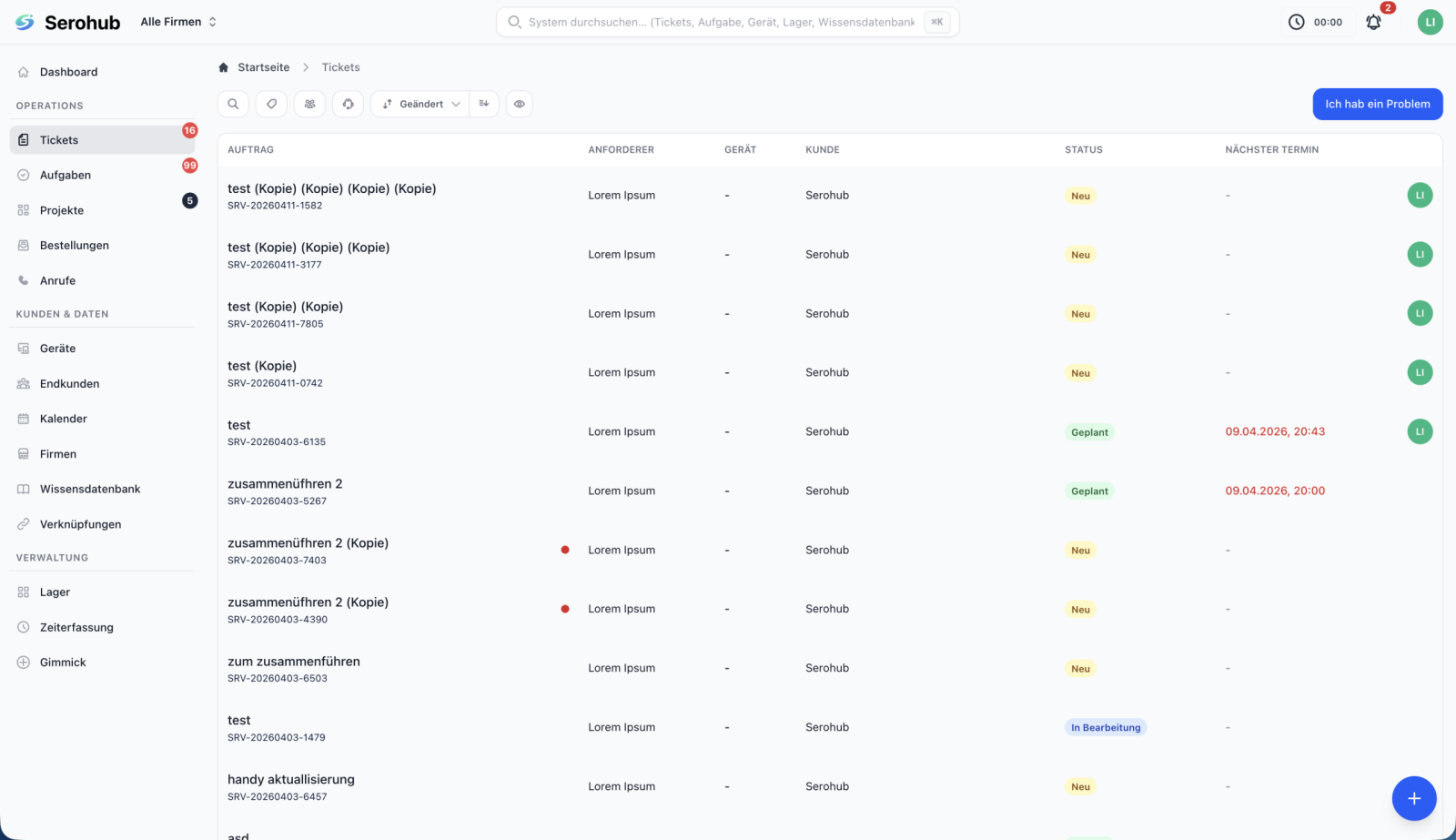Click date 09.04.2026, 20:00

coord(1275,491)
